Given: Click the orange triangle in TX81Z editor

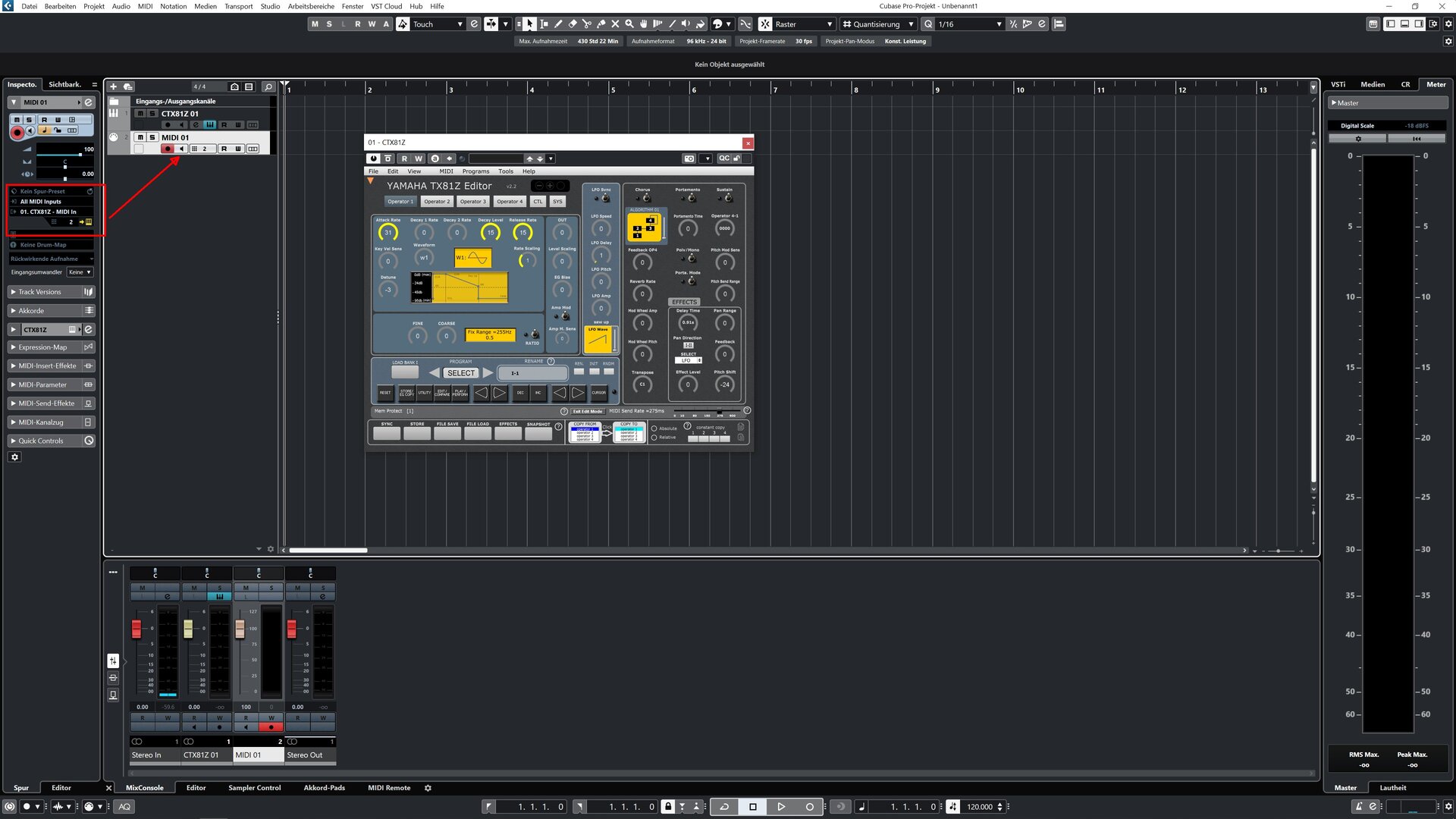Looking at the screenshot, I should point(371,181).
